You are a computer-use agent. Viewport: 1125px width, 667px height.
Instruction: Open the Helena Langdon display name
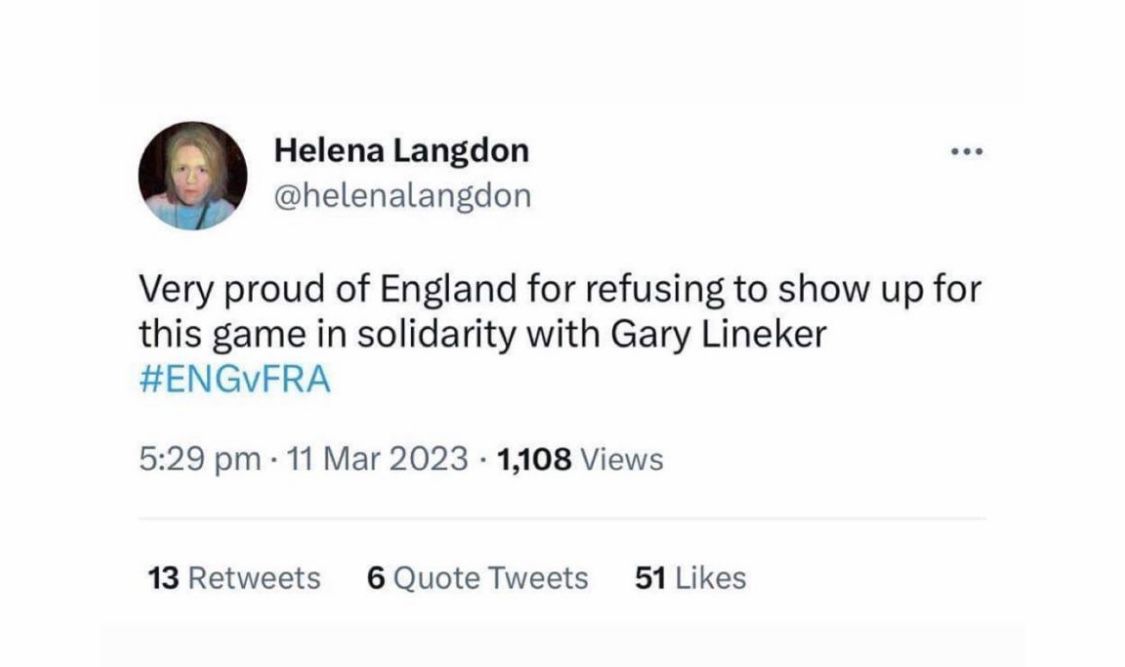pyautogui.click(x=402, y=151)
